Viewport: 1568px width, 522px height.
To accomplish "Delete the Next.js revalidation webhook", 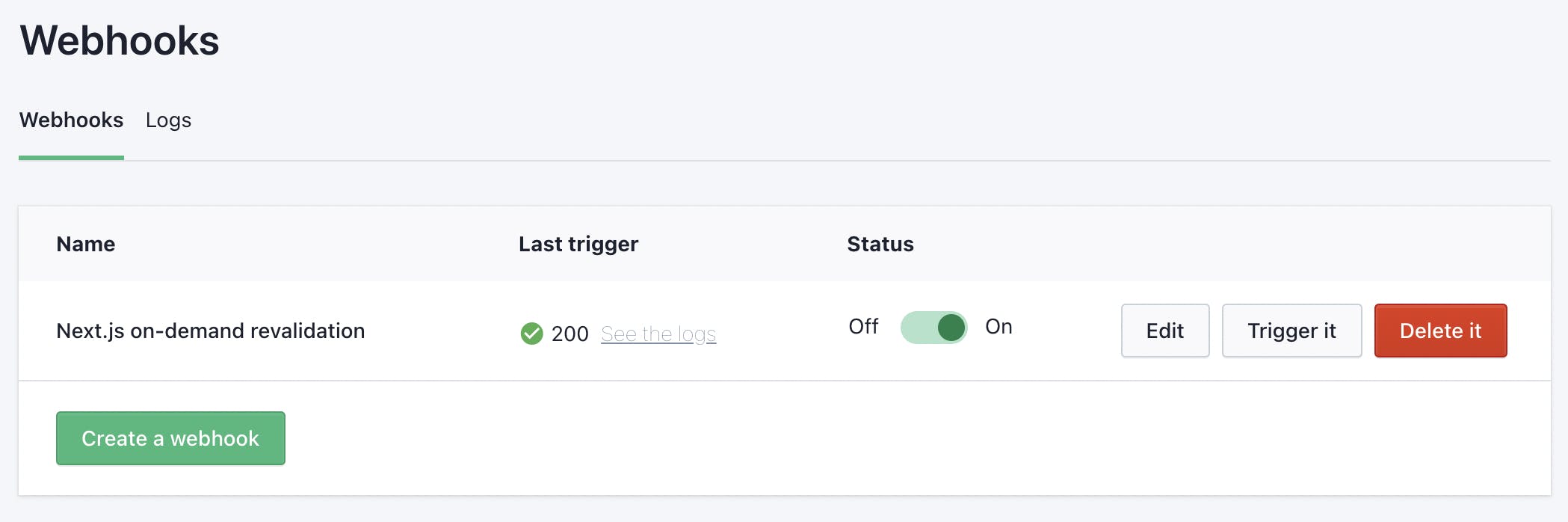I will click(1439, 331).
